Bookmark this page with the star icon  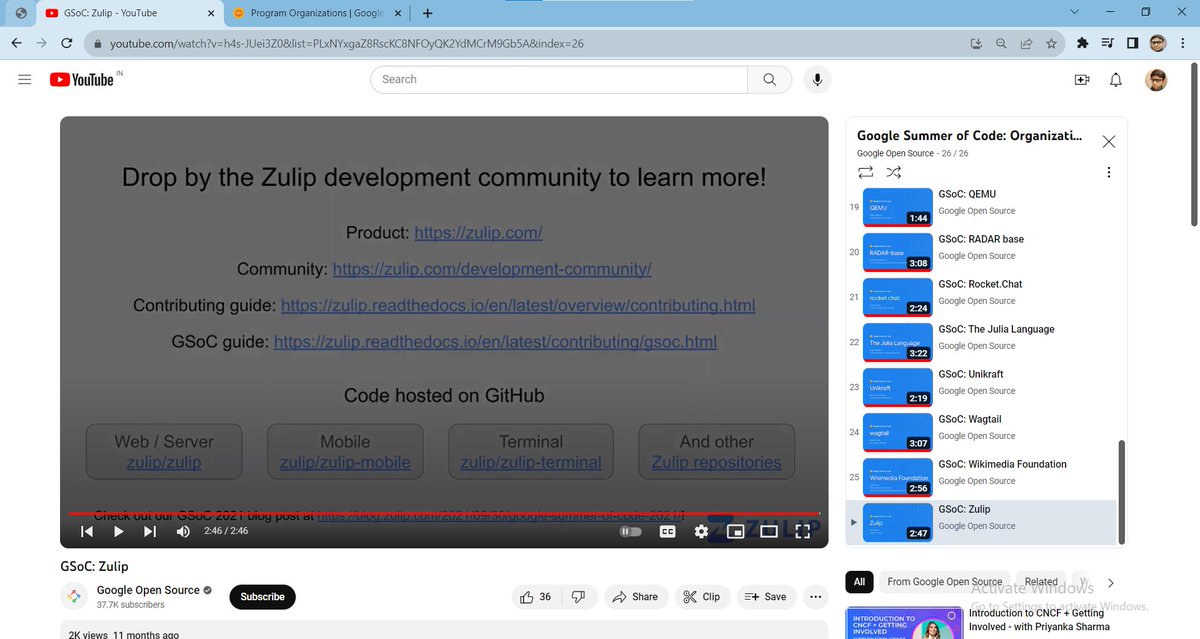tap(1051, 44)
